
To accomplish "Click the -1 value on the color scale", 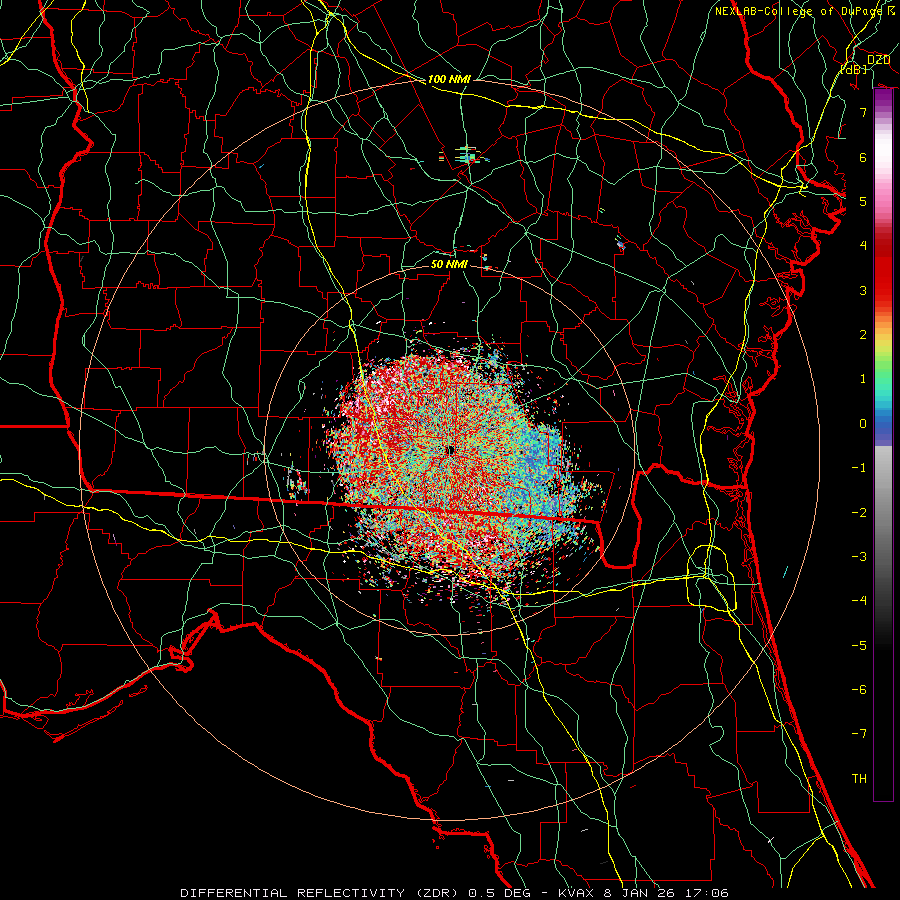I will (x=859, y=468).
